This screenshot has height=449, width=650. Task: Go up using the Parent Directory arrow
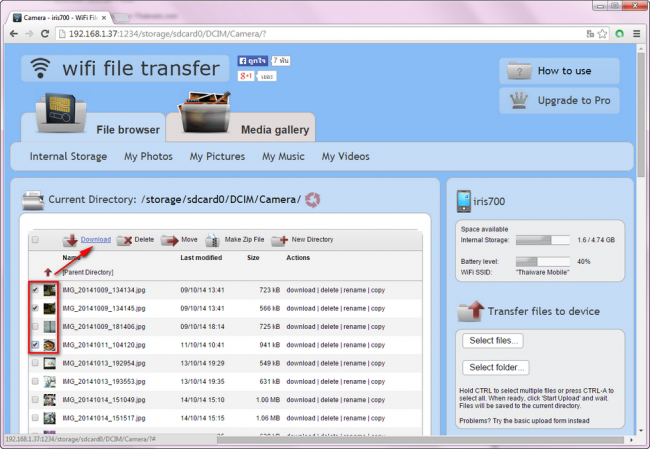click(48, 272)
